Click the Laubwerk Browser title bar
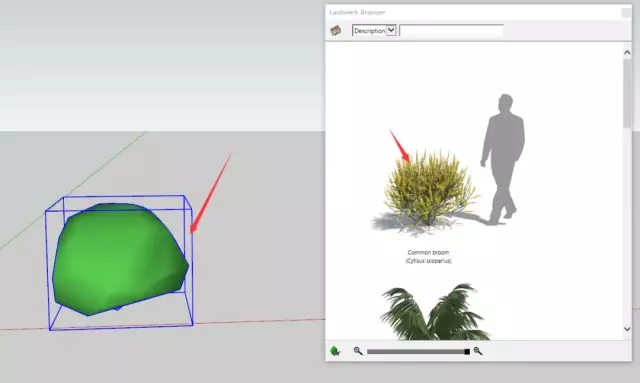 tap(473, 12)
